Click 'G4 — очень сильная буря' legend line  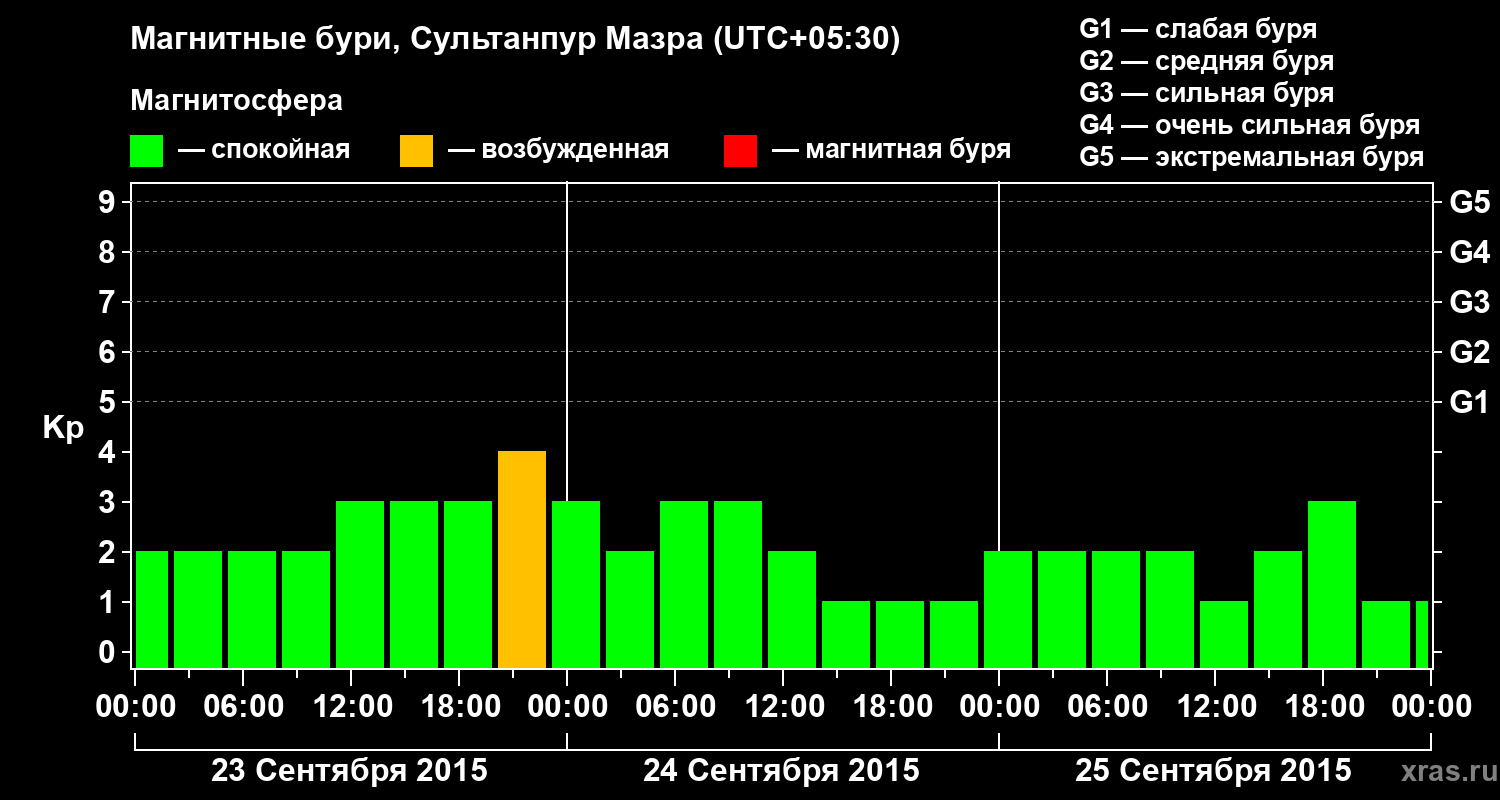pos(1250,125)
